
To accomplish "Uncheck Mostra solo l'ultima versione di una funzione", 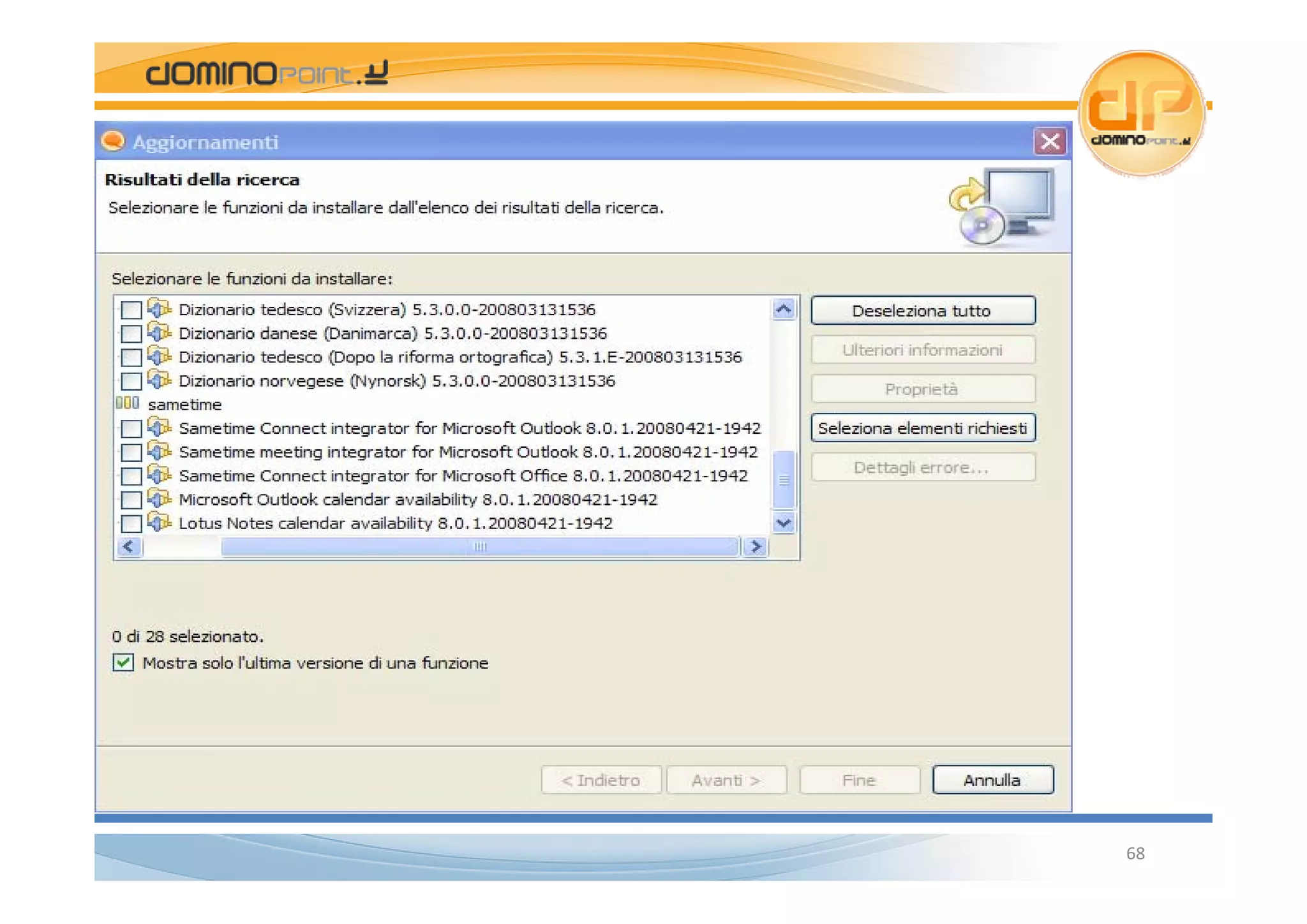I will point(123,662).
